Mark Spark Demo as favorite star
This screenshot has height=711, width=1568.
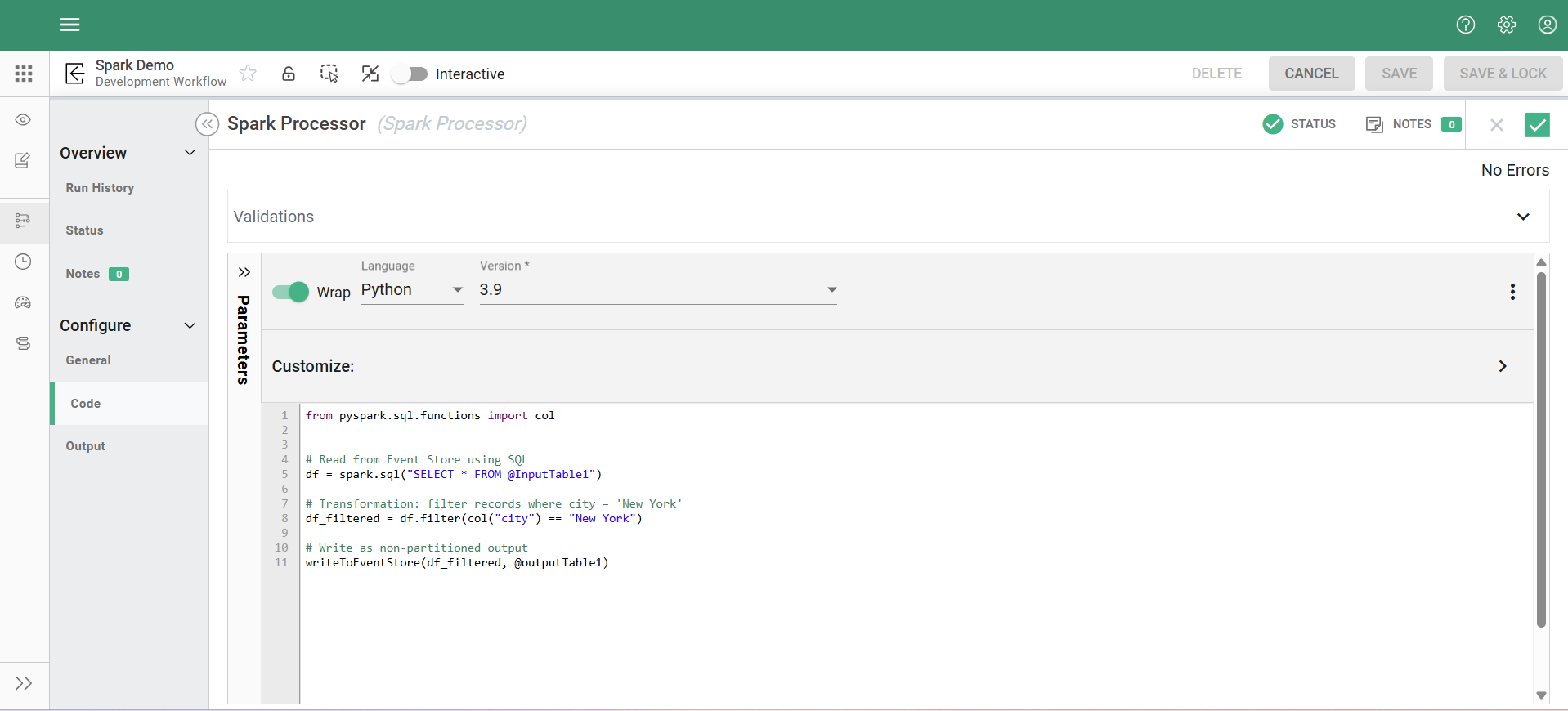tap(248, 74)
